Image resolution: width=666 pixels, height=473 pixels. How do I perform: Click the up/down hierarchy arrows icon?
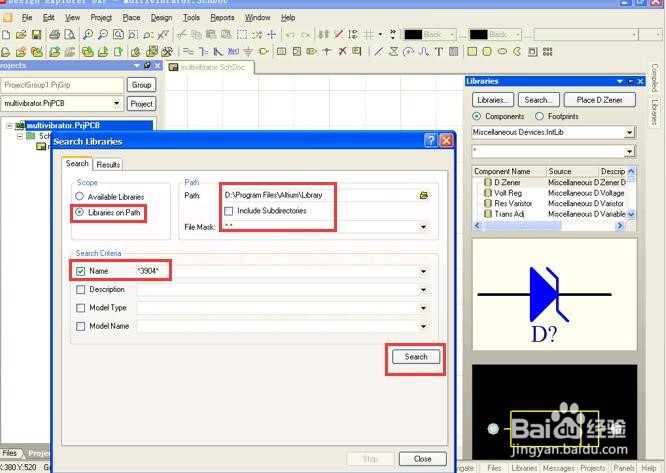point(324,34)
